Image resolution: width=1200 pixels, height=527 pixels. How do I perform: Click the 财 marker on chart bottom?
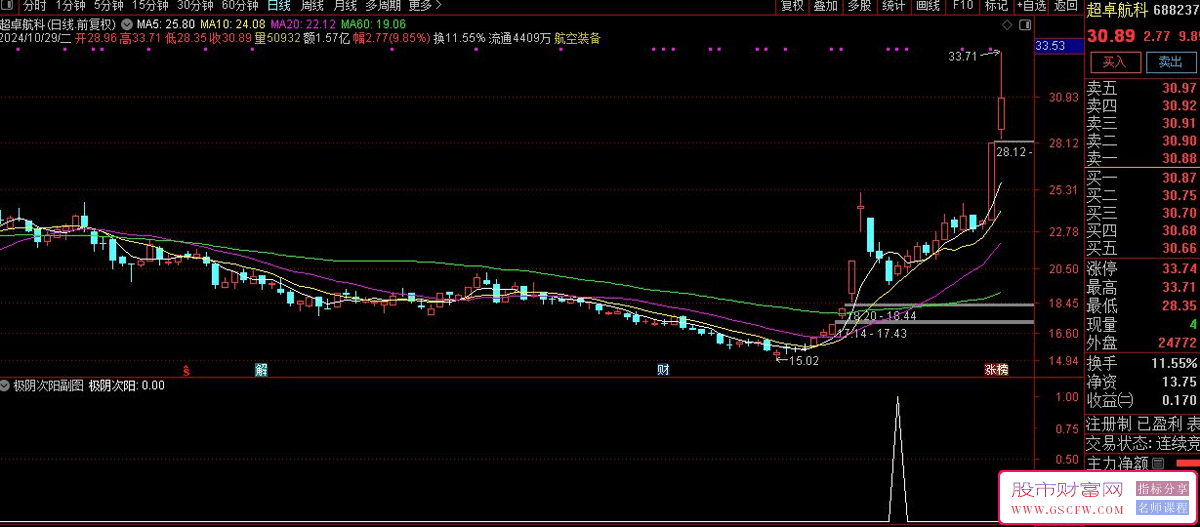pos(662,370)
